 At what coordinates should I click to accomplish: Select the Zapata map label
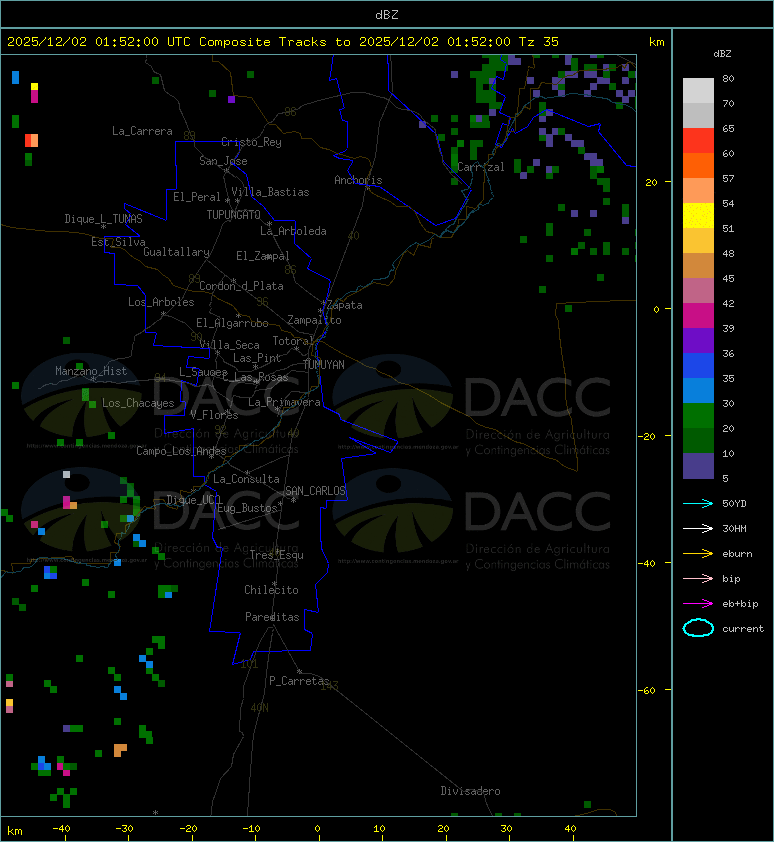point(345,305)
